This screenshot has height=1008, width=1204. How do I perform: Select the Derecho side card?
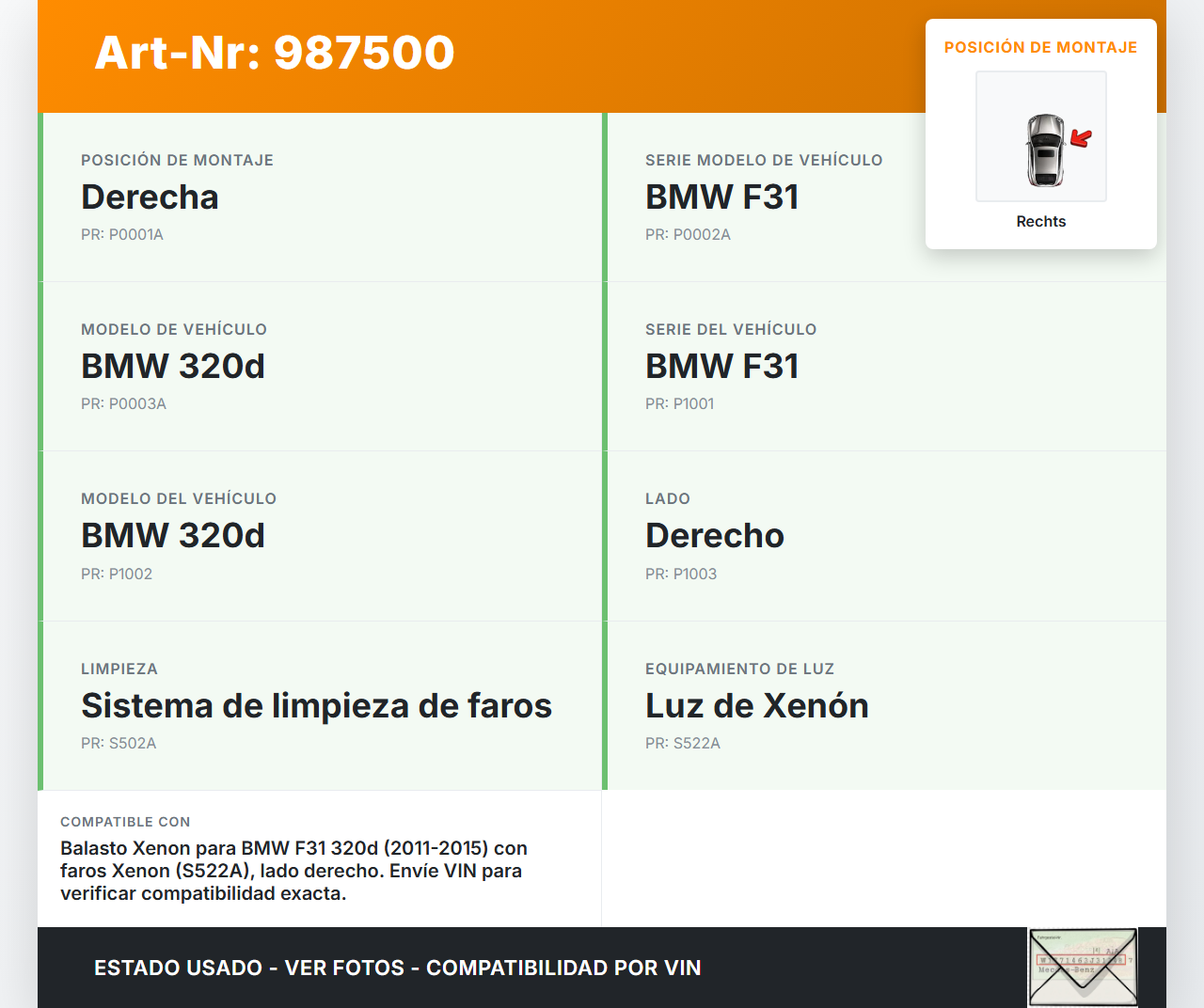884,536
